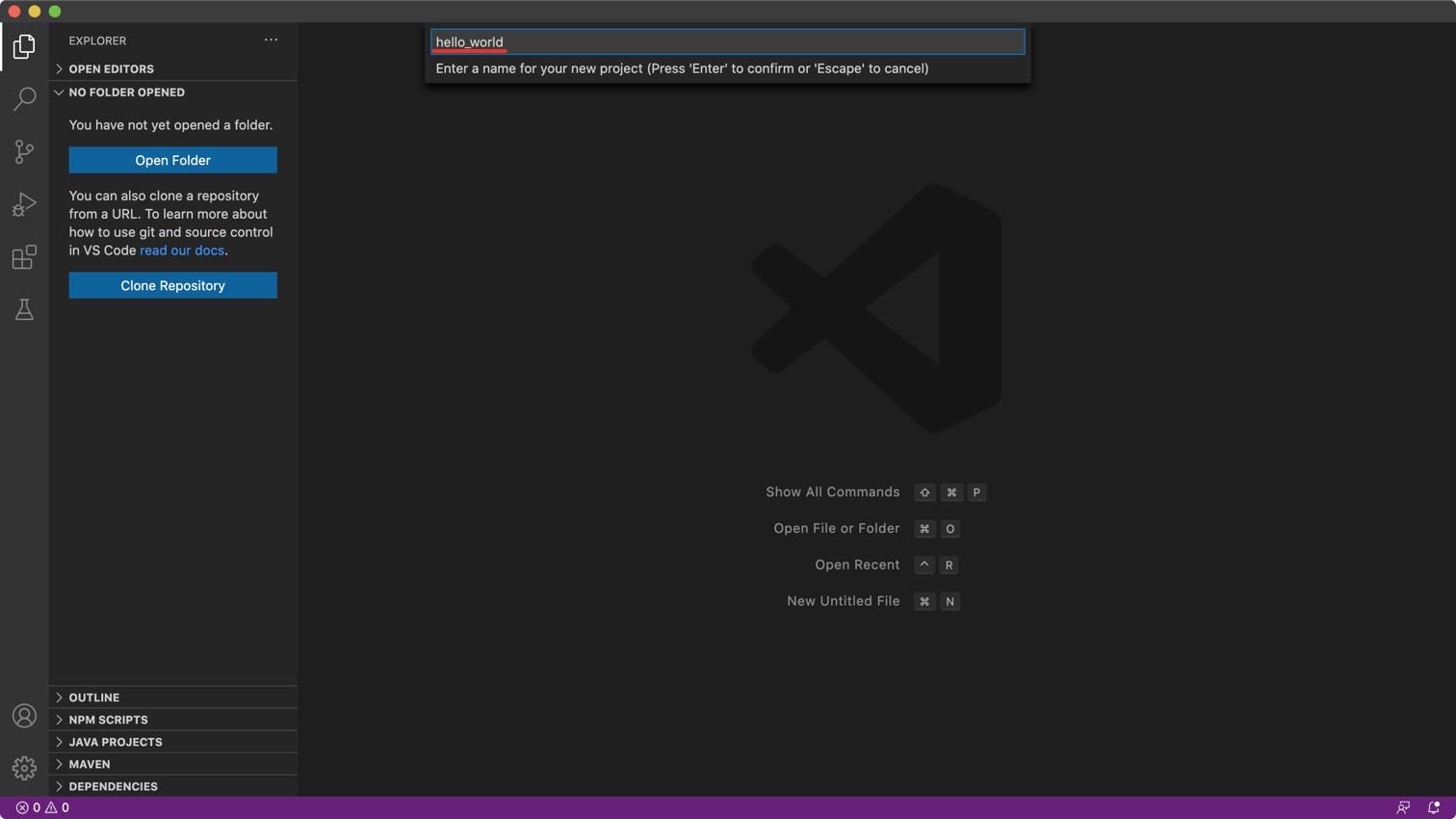Click the Explorer panel title
This screenshot has width=1456, height=819.
click(97, 40)
